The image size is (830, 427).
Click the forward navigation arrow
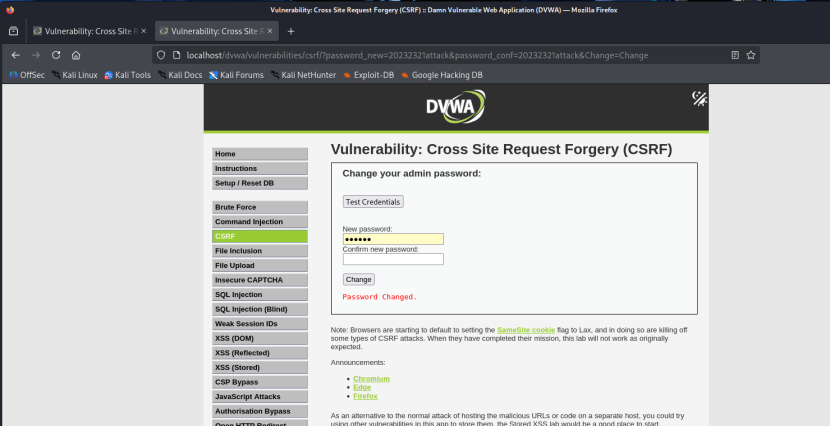[35, 55]
